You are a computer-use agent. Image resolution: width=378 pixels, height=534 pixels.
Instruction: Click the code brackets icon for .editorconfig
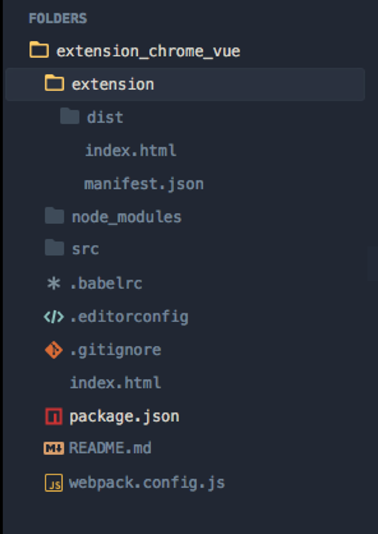click(x=54, y=317)
